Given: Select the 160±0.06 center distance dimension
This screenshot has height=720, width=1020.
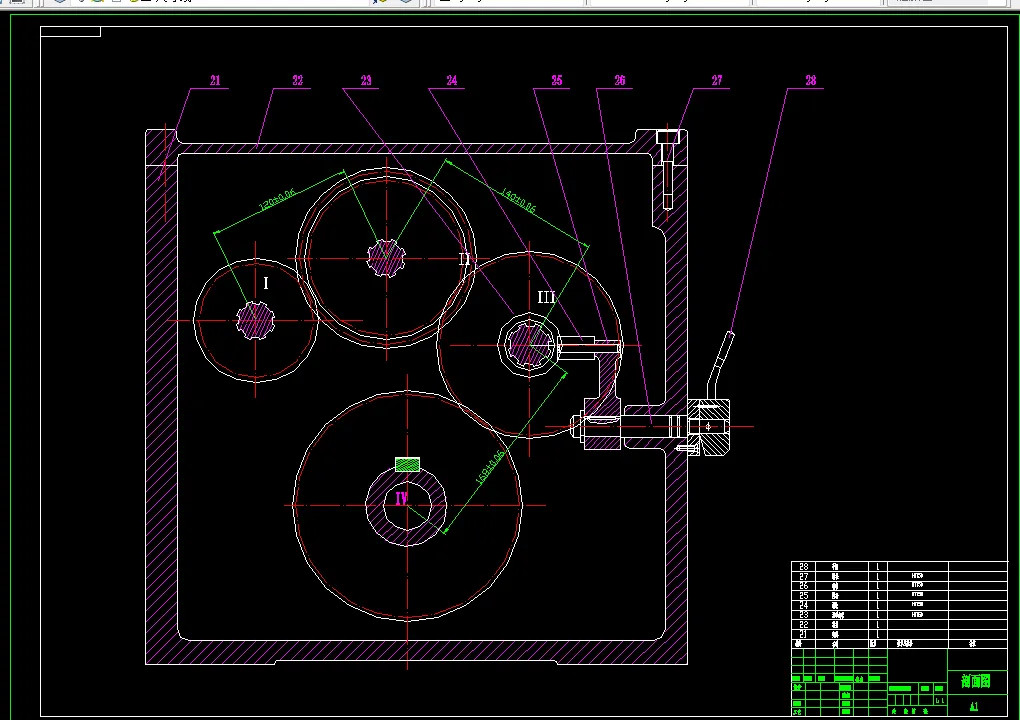Looking at the screenshot, I should coord(490,468).
